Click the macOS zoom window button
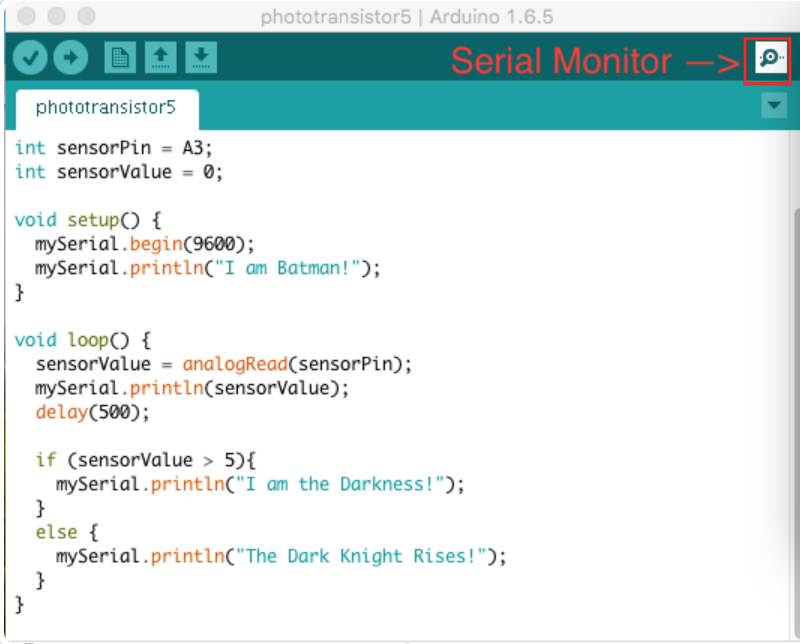The height and width of the screenshot is (644, 800). [x=87, y=16]
